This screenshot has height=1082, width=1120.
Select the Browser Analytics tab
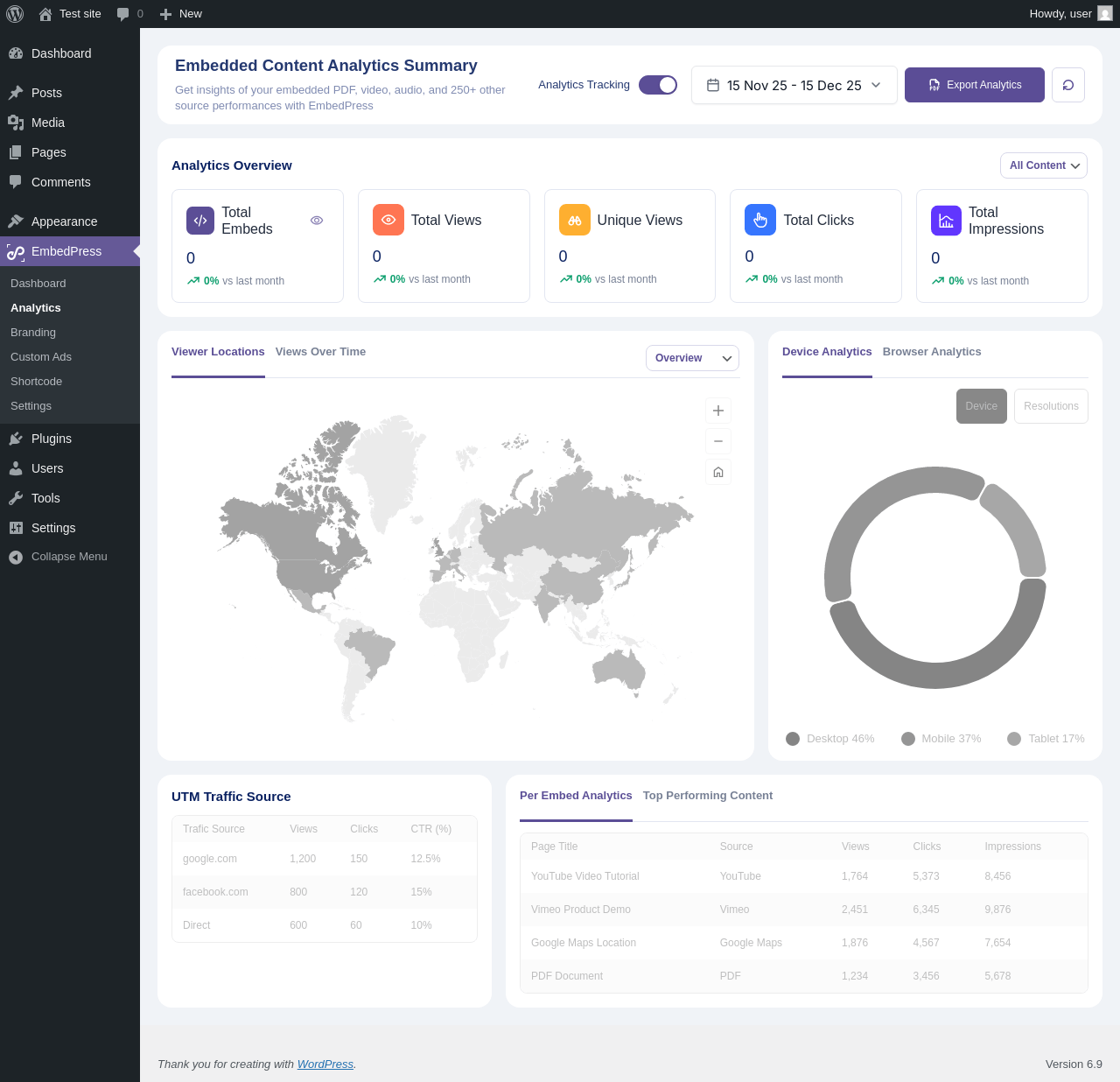tap(931, 352)
